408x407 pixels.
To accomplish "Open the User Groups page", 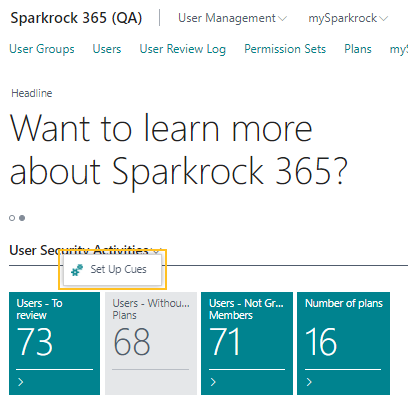I will click(42, 49).
